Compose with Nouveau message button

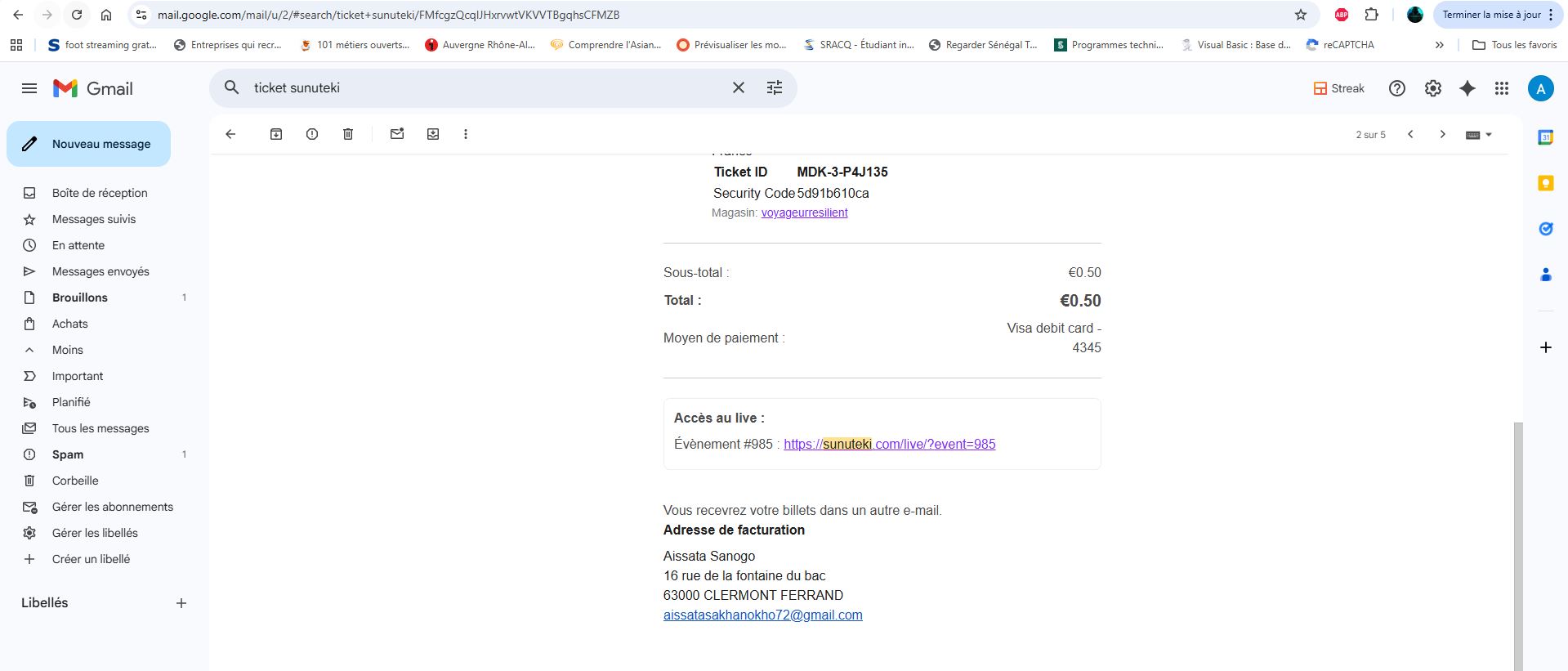(x=89, y=144)
